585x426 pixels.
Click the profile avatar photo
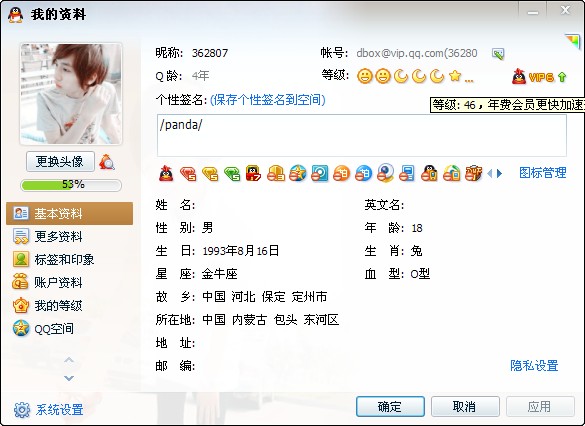coord(71,93)
